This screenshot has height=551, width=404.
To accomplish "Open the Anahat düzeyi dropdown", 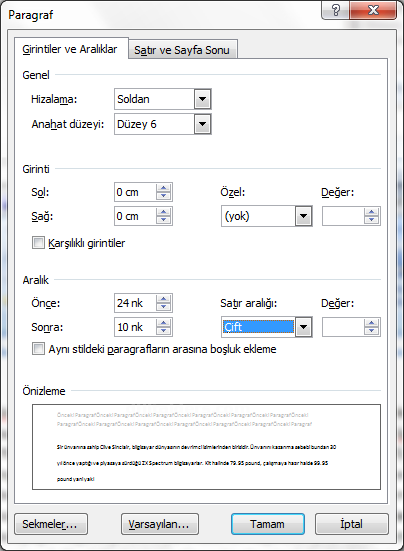I will (x=202, y=124).
